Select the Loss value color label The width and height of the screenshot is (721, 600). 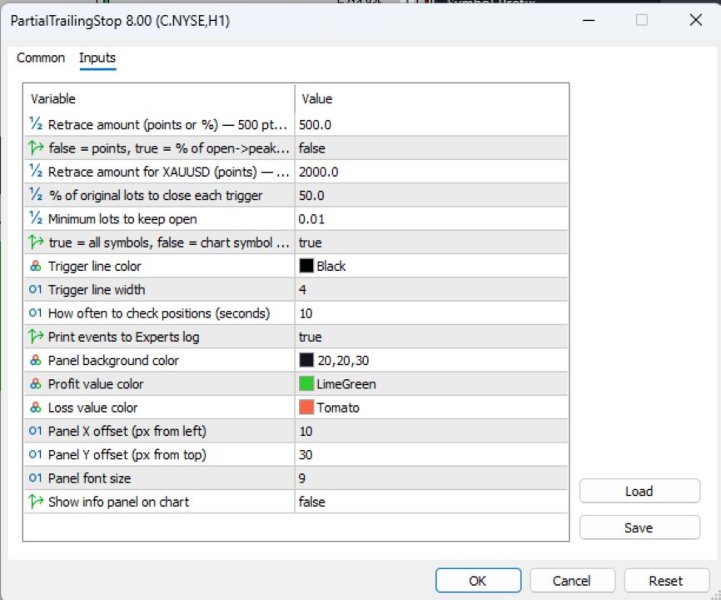point(92,407)
